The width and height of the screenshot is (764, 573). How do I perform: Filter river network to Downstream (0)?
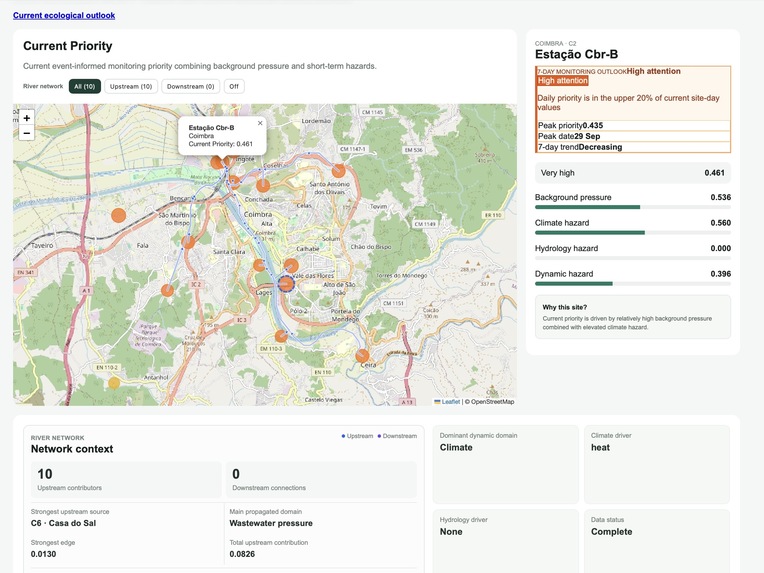point(191,86)
